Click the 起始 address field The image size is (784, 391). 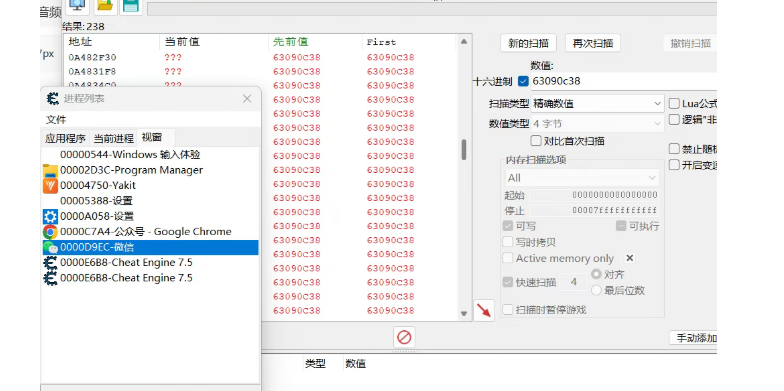[594, 195]
